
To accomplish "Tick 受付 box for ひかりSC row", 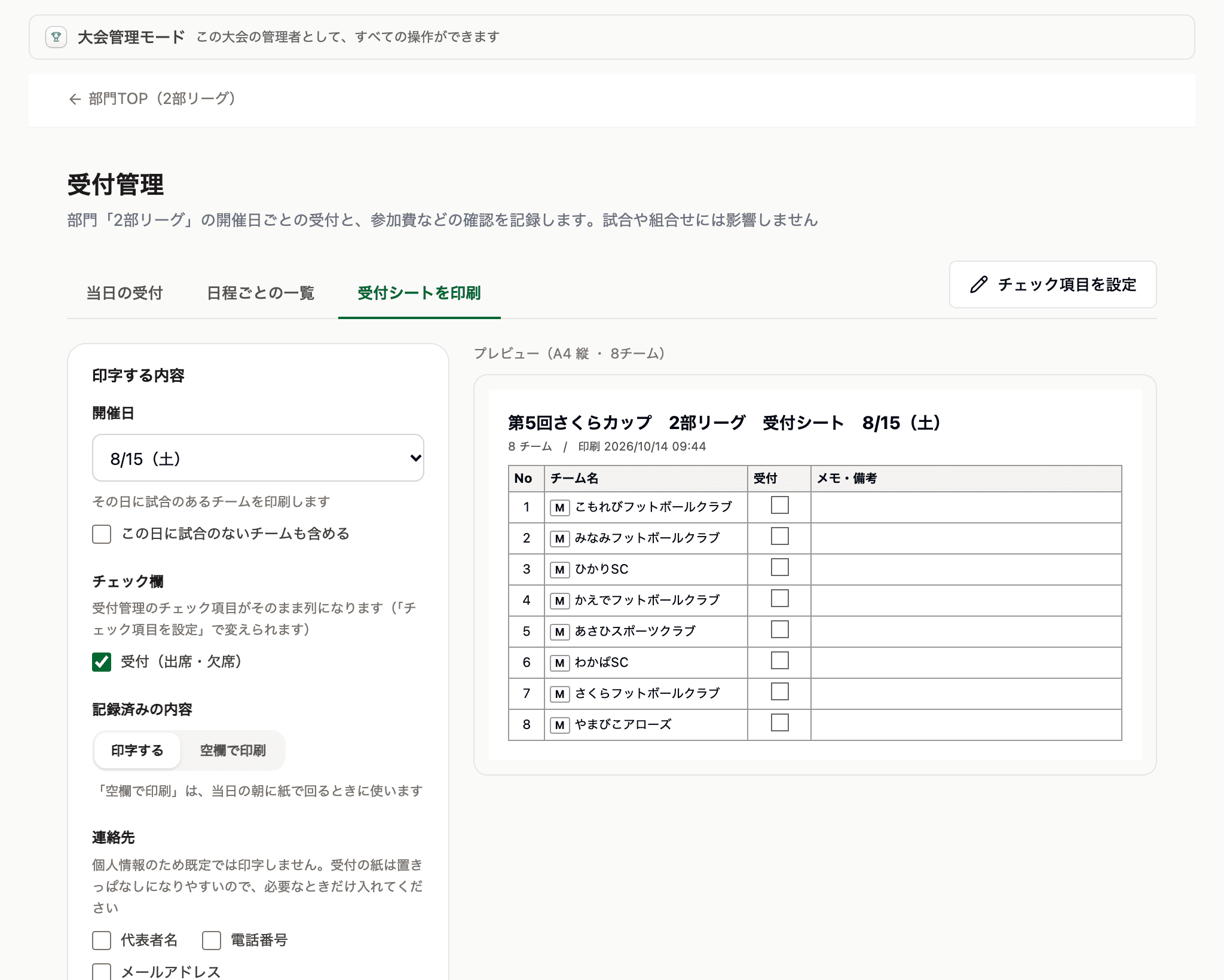I will coord(780,567).
